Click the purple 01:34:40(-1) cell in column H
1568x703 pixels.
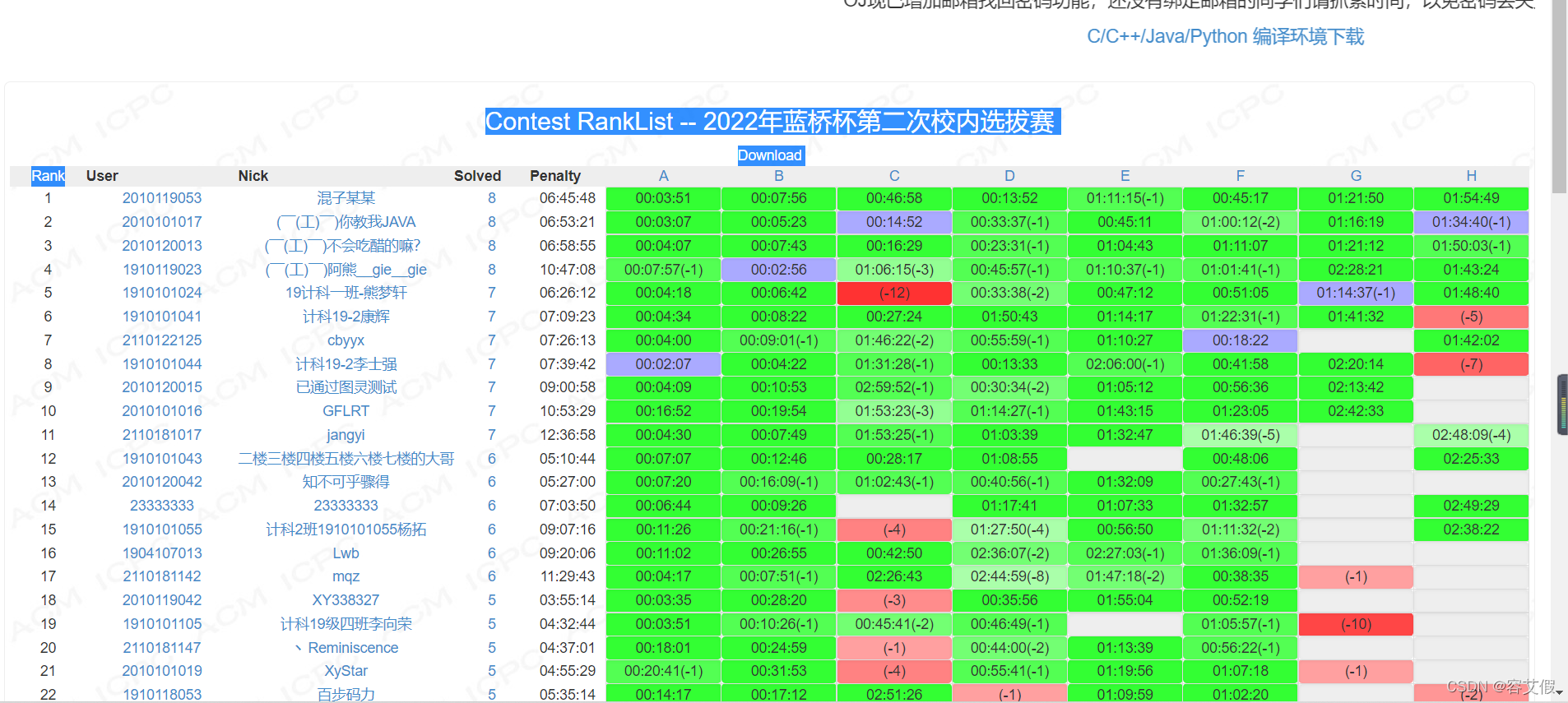click(x=1471, y=222)
